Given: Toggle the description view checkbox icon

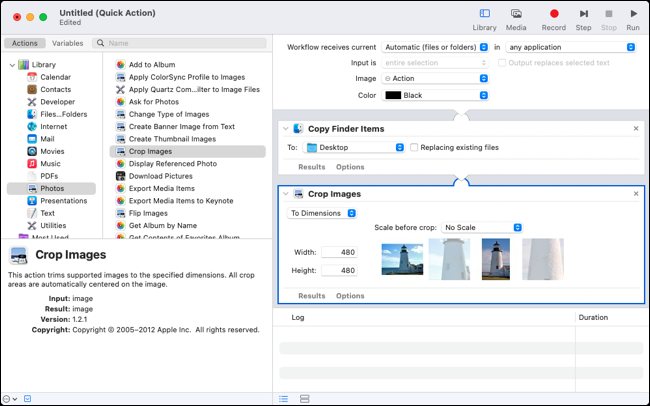Looking at the screenshot, I should [x=27, y=399].
